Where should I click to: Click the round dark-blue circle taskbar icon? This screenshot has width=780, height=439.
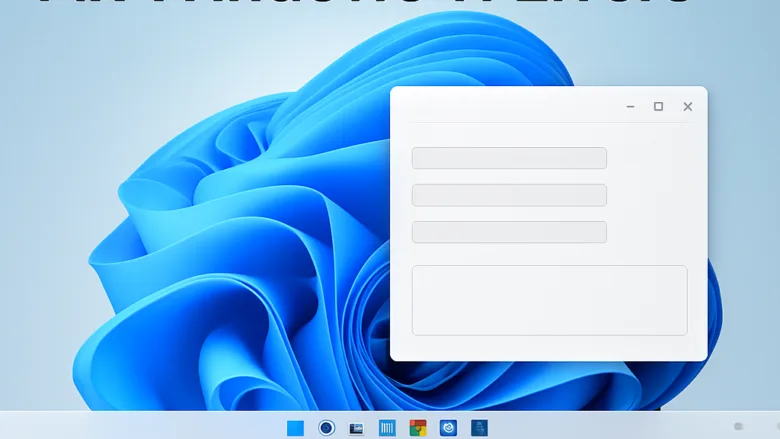(x=326, y=428)
